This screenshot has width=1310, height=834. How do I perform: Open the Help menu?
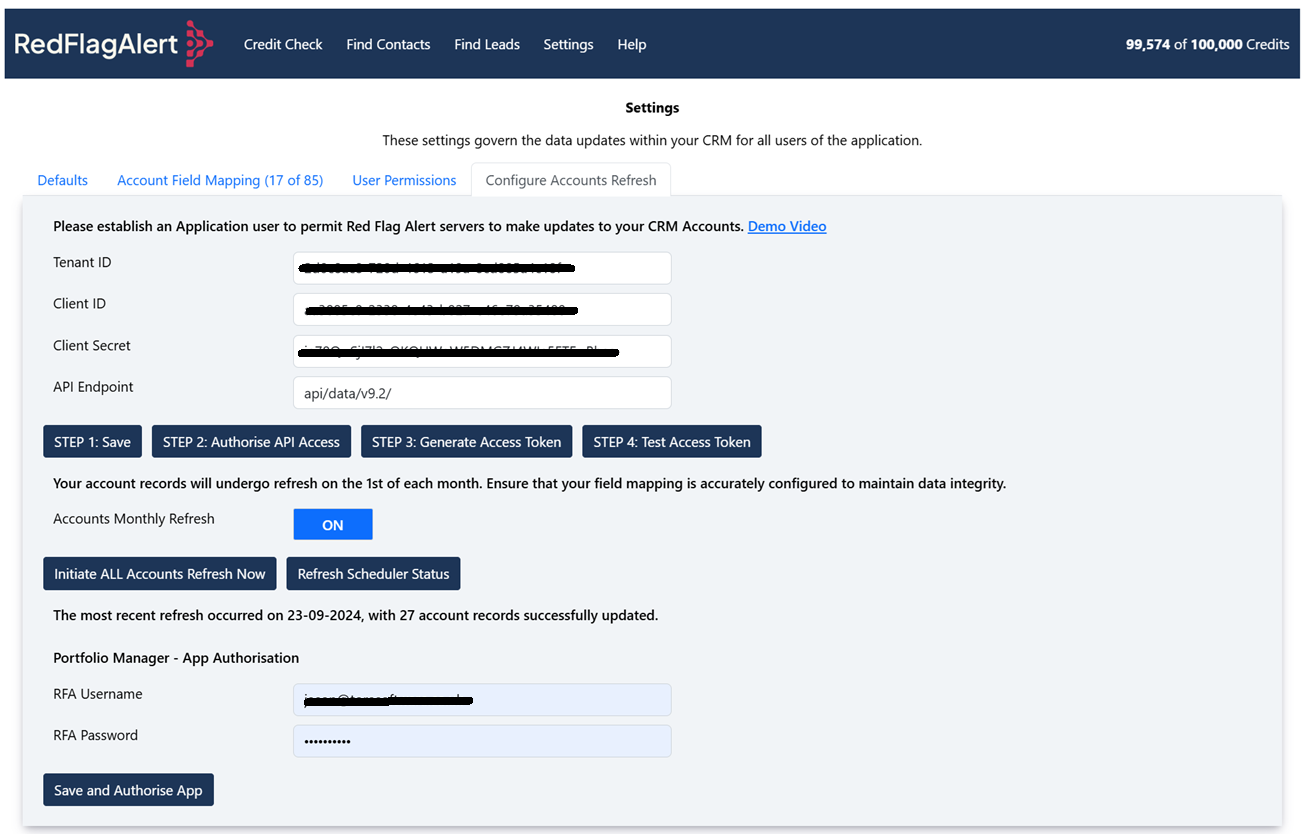point(632,44)
